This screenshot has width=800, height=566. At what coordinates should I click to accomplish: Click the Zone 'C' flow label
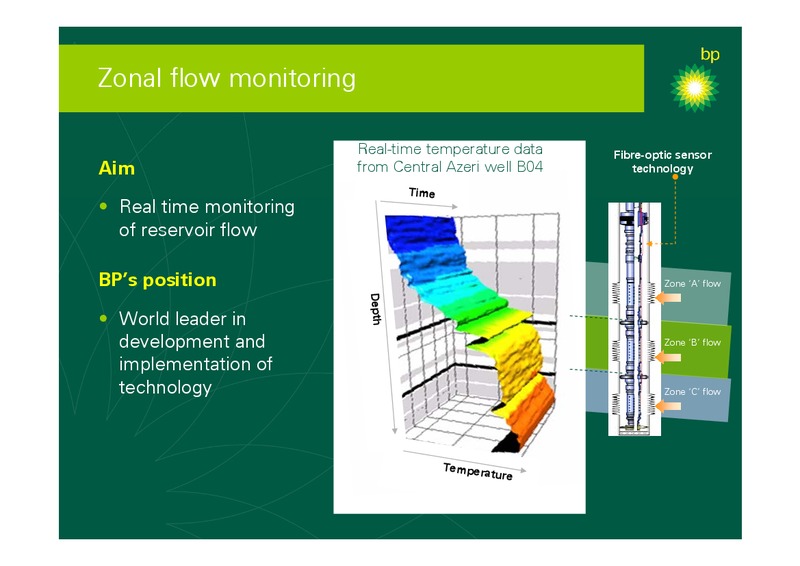692,392
